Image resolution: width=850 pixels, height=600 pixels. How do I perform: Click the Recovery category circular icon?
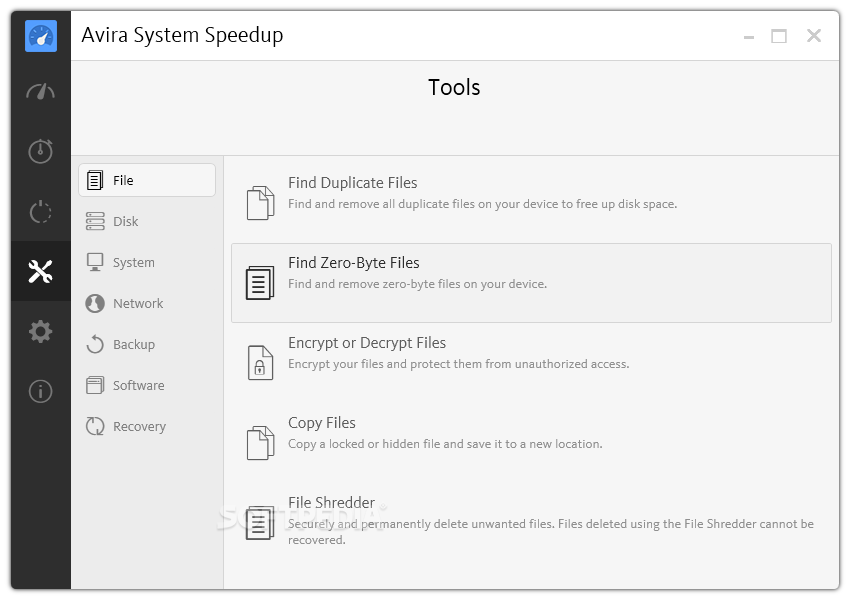[x=95, y=426]
